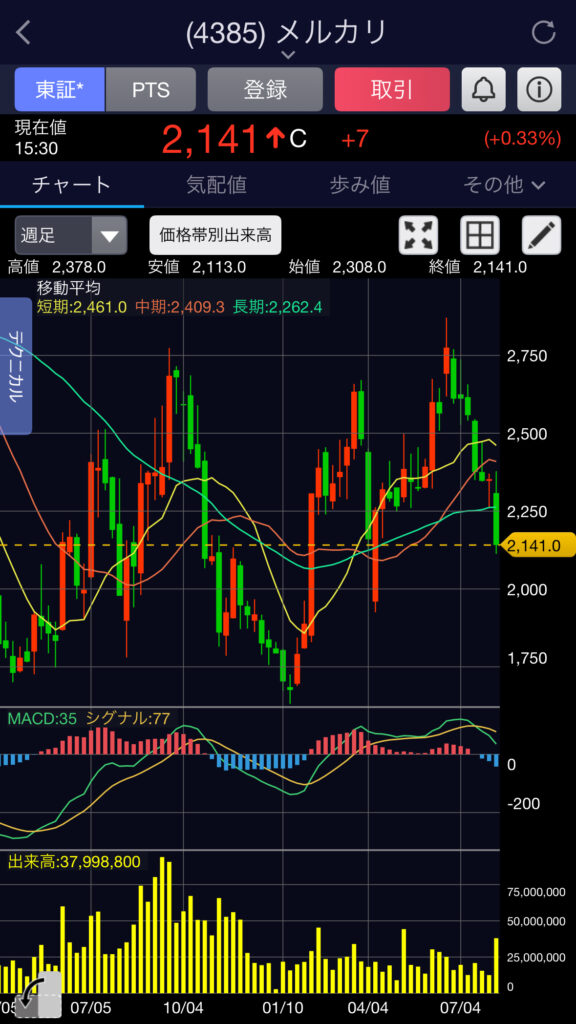Toggle 価格帯別出来高 display

[x=216, y=235]
